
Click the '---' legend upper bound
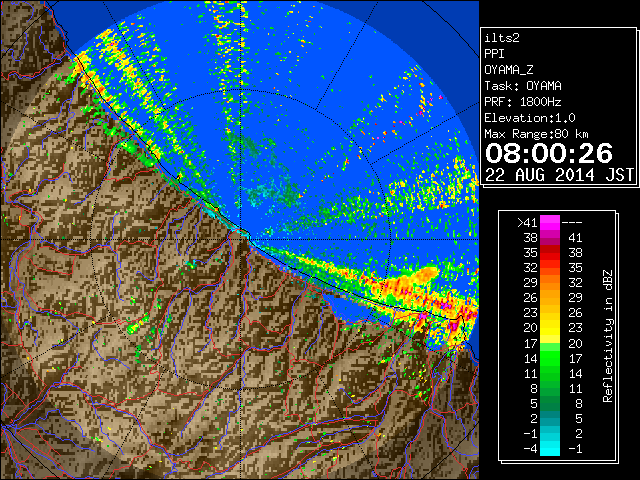(572, 222)
